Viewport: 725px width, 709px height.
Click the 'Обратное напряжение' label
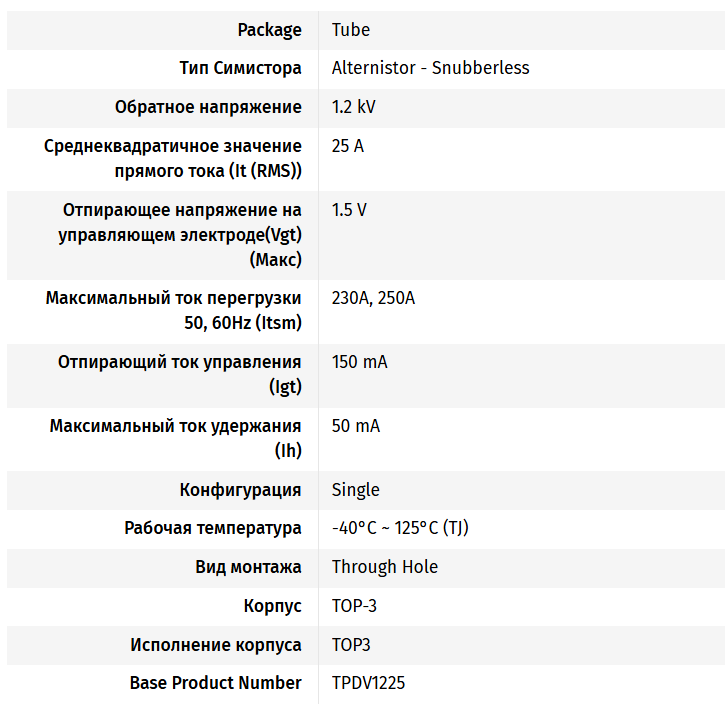[208, 107]
